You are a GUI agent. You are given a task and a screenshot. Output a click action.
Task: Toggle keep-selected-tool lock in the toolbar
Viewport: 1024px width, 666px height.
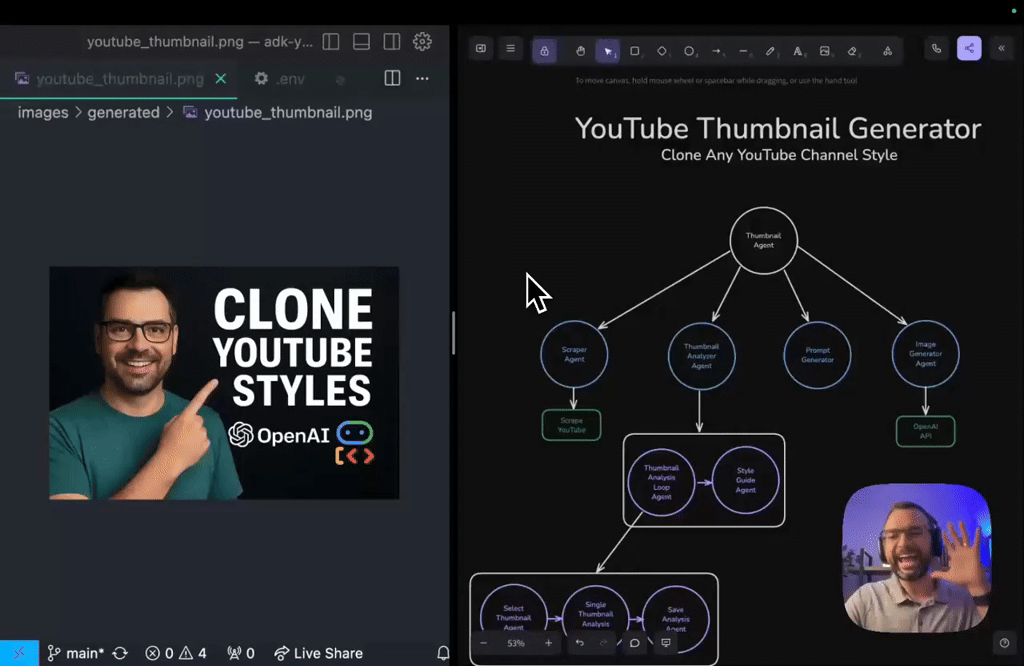544,50
